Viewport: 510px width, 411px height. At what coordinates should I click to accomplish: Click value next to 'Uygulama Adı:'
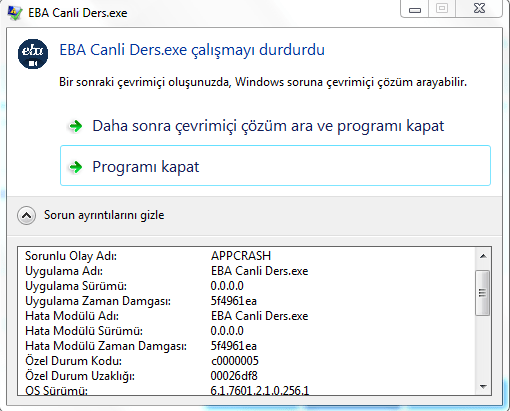pyautogui.click(x=259, y=271)
